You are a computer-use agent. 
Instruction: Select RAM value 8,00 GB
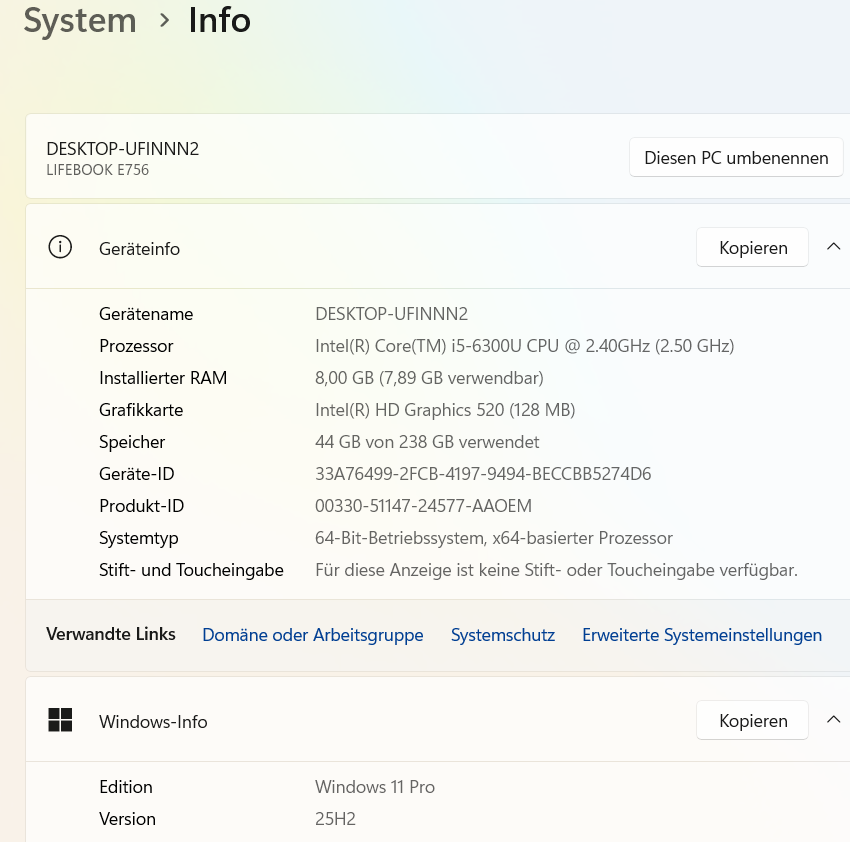click(429, 378)
